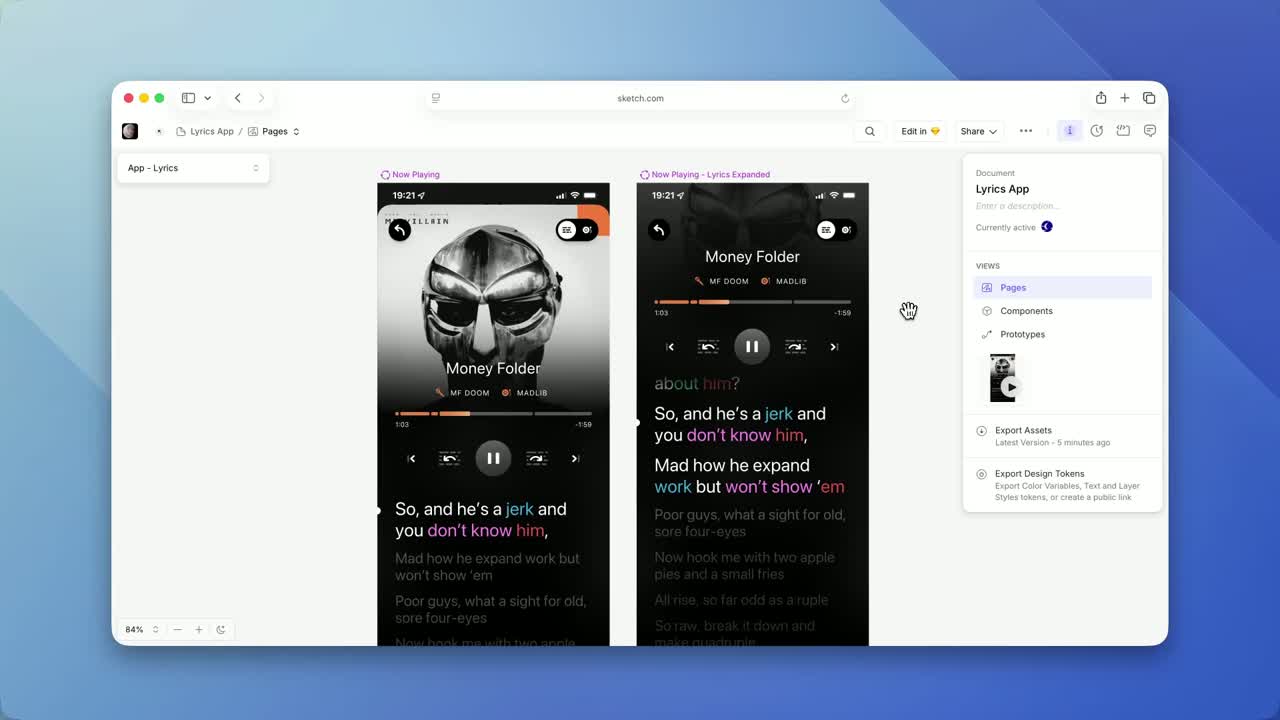Click the progress bar in Lyrics Expanded artboard
Image resolution: width=1280 pixels, height=720 pixels.
752,301
